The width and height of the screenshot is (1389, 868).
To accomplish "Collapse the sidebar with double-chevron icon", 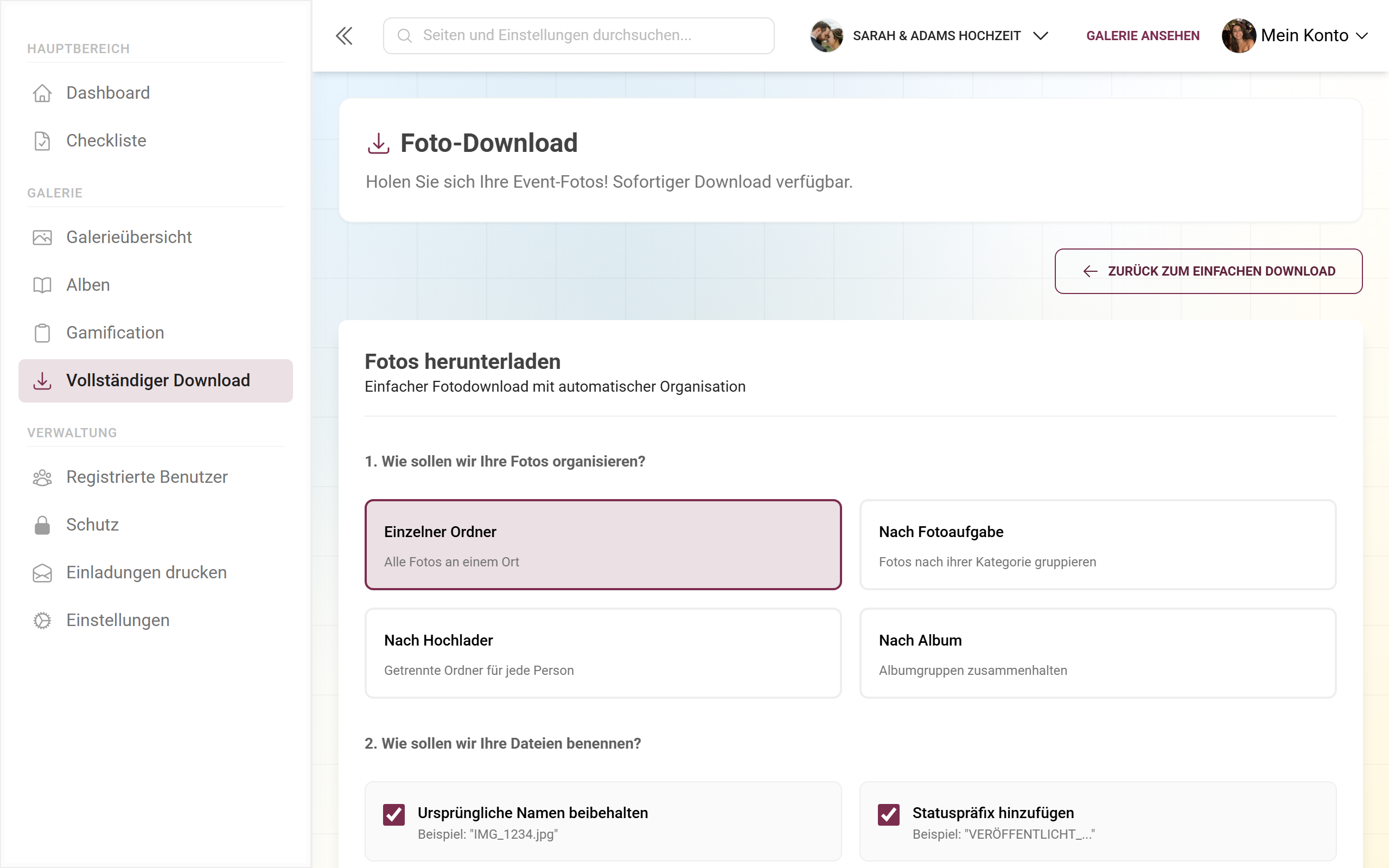I will tap(344, 36).
